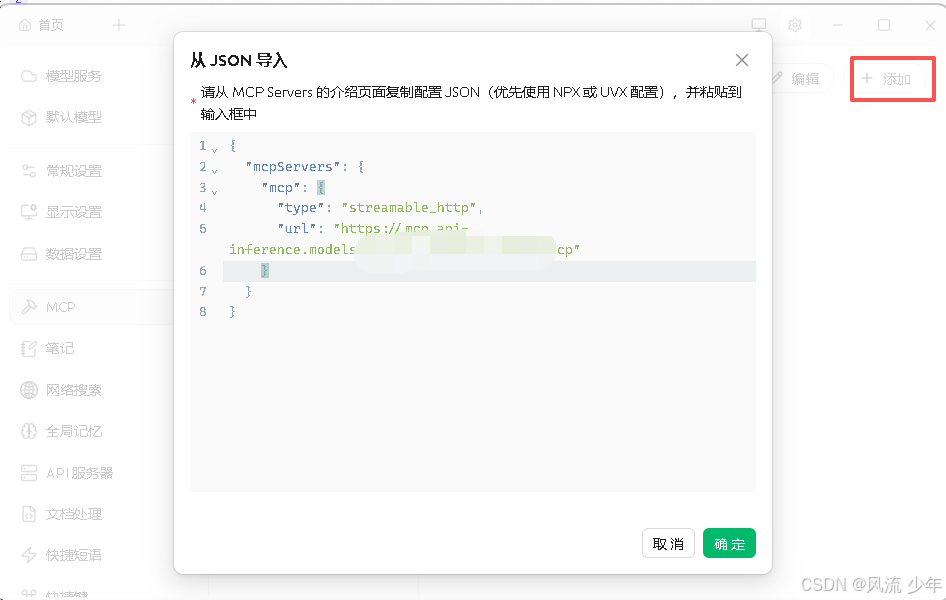
Task: Click the monitor icon in the title bar
Action: 758,25
